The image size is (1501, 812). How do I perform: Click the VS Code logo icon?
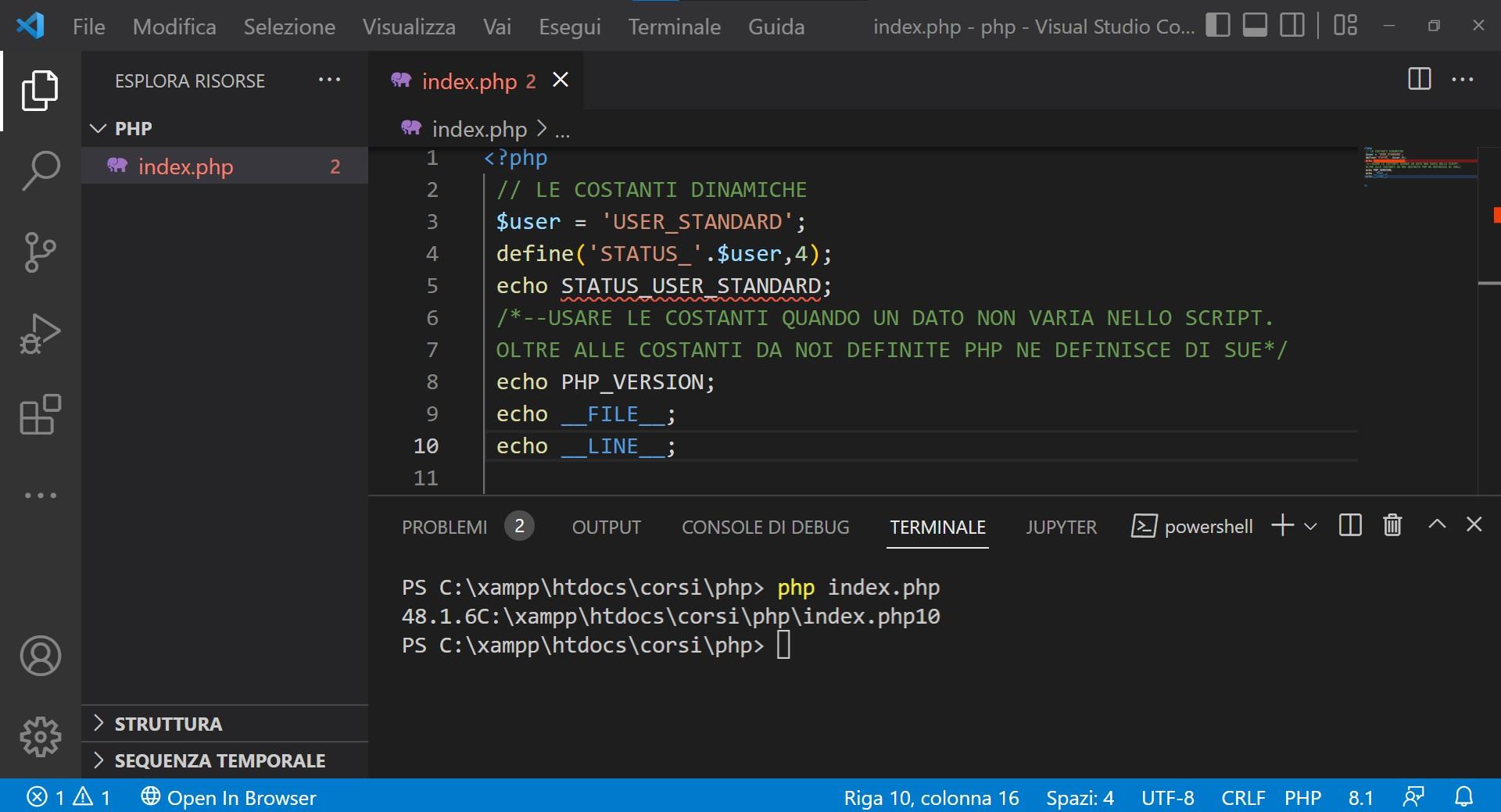pos(30,26)
